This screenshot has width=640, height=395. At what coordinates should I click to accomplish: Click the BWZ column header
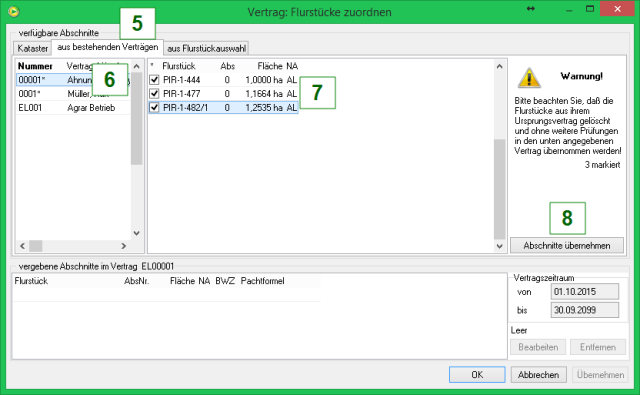(225, 281)
